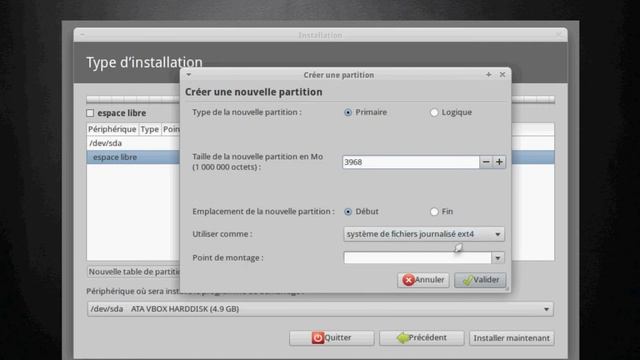Click the partition size field showing 3968
640x360 pixels.
pyautogui.click(x=411, y=162)
